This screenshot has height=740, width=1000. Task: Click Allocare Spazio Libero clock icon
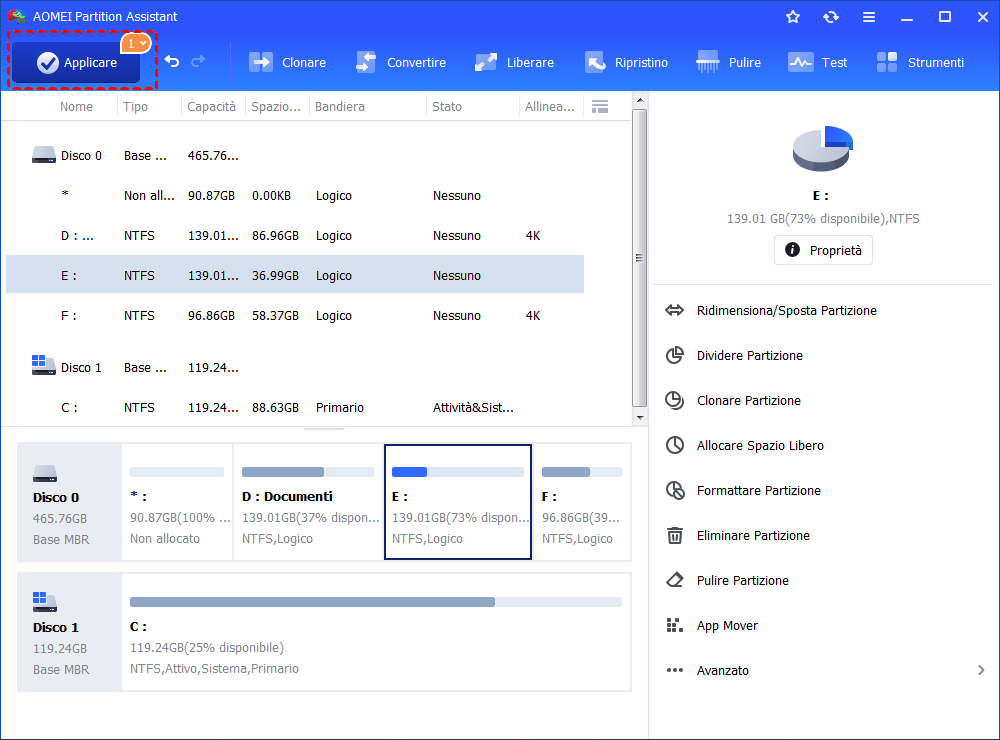coord(675,445)
